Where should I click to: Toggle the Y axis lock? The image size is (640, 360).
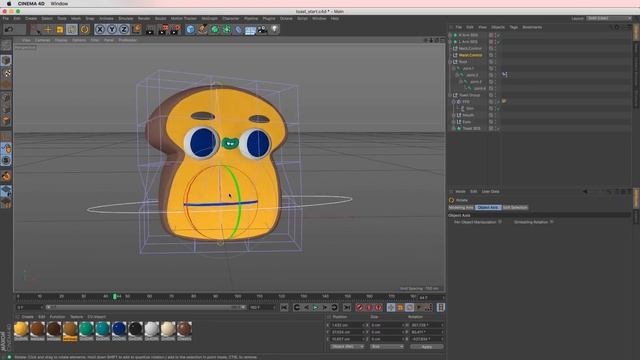coord(112,29)
